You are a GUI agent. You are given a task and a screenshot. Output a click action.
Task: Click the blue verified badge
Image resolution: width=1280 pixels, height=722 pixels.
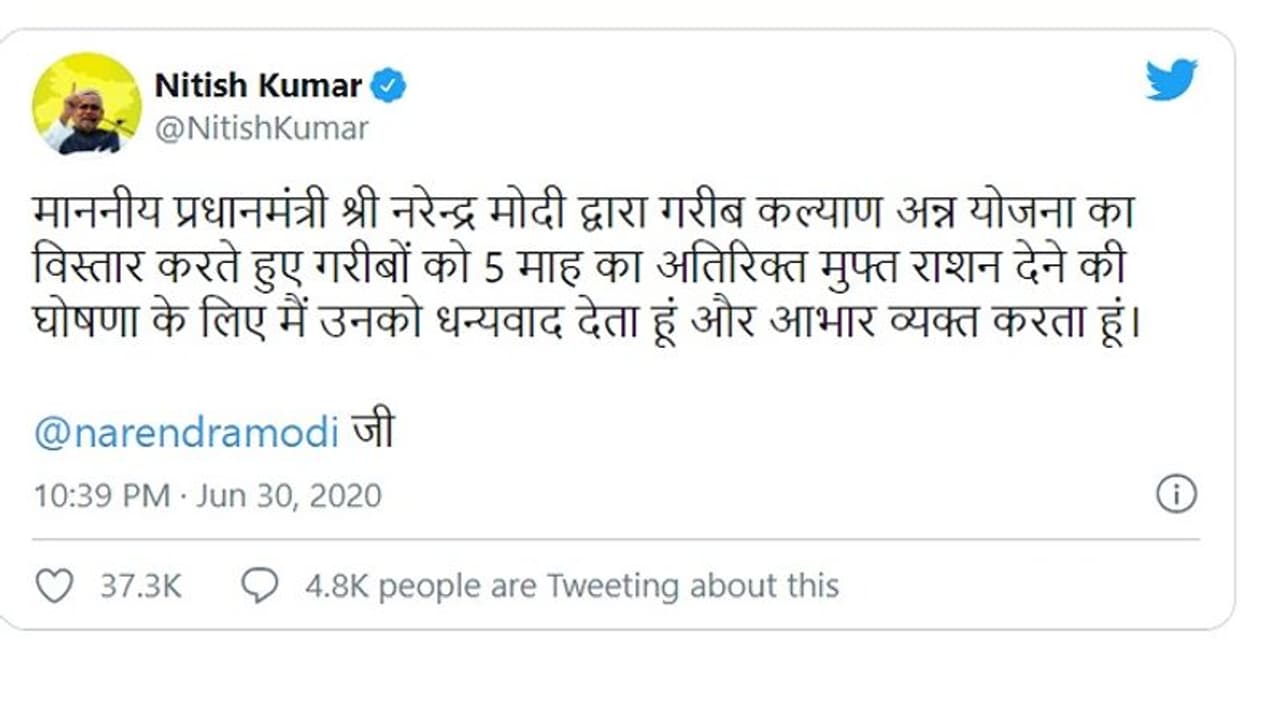click(389, 87)
